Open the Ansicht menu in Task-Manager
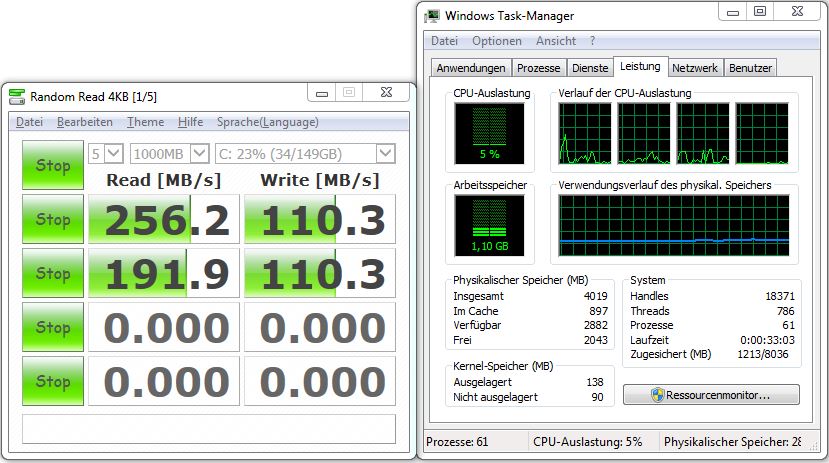The width and height of the screenshot is (829, 463). click(556, 41)
